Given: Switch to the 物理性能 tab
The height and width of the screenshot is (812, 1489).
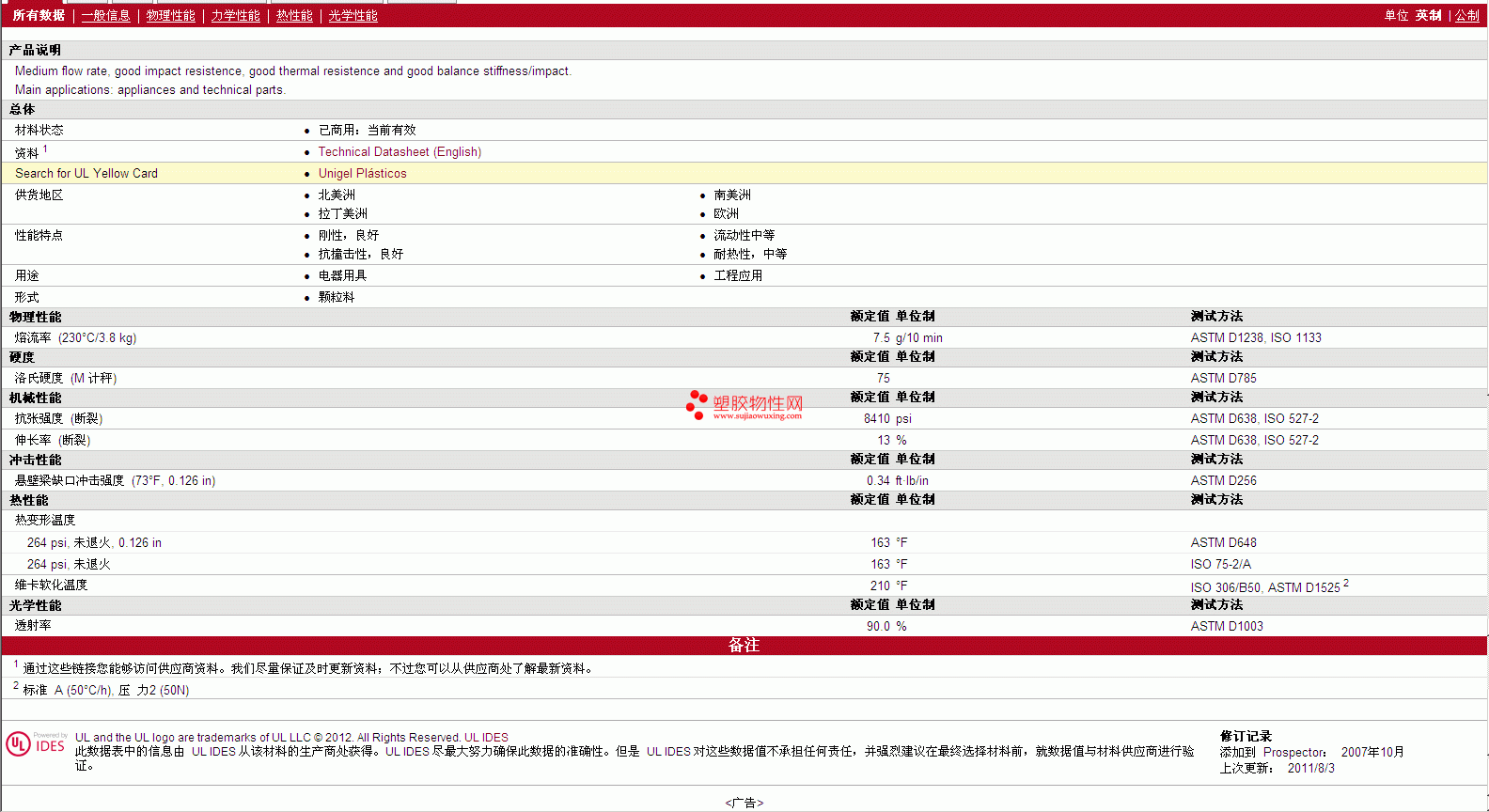Looking at the screenshot, I should click(170, 16).
